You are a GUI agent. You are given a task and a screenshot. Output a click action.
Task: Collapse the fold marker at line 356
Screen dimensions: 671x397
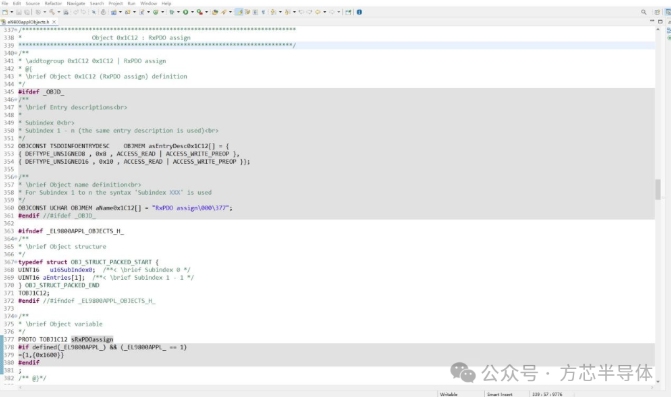pyautogui.click(x=16, y=177)
